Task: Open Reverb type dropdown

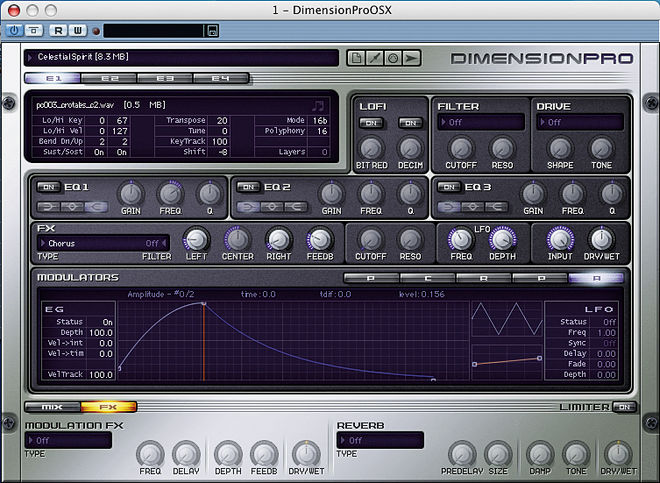Action: [380, 440]
